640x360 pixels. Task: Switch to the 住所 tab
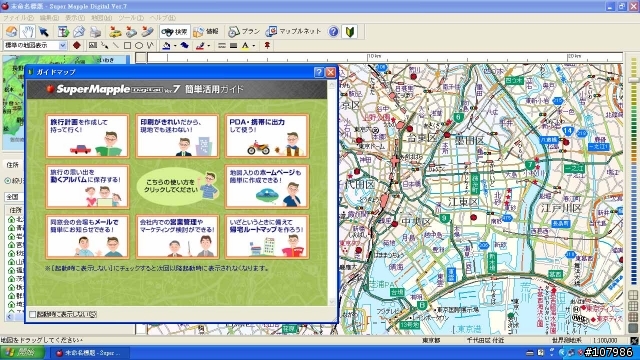tap(13, 165)
